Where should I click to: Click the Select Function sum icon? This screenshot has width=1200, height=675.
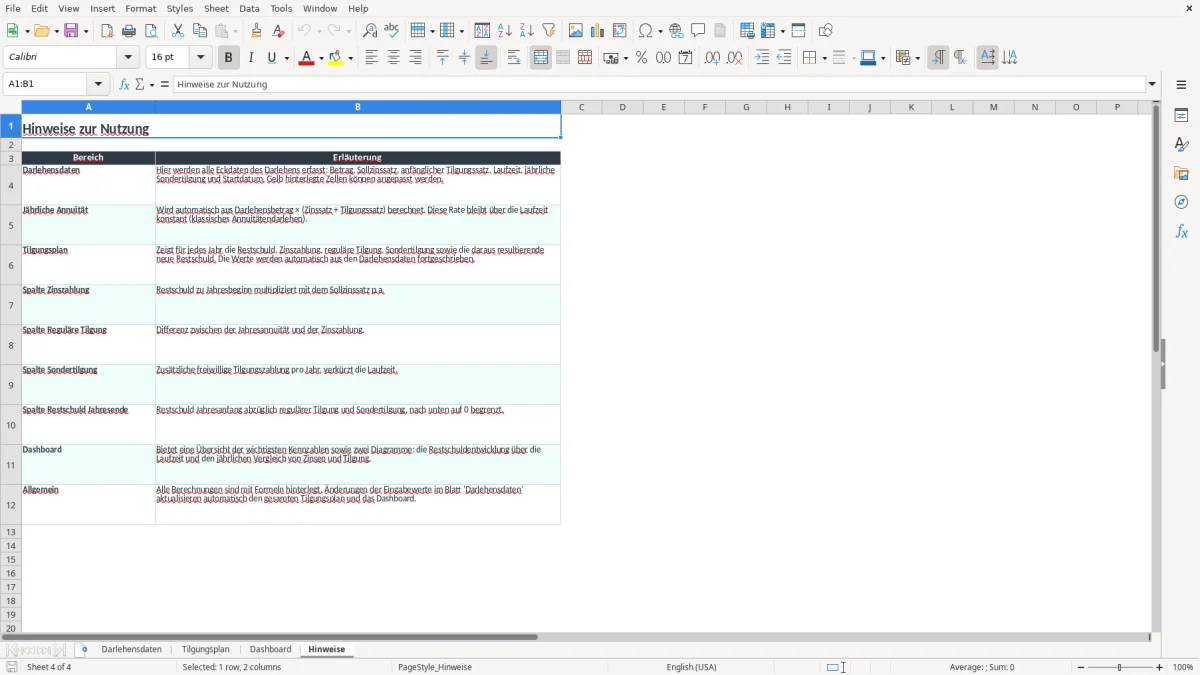[x=140, y=84]
